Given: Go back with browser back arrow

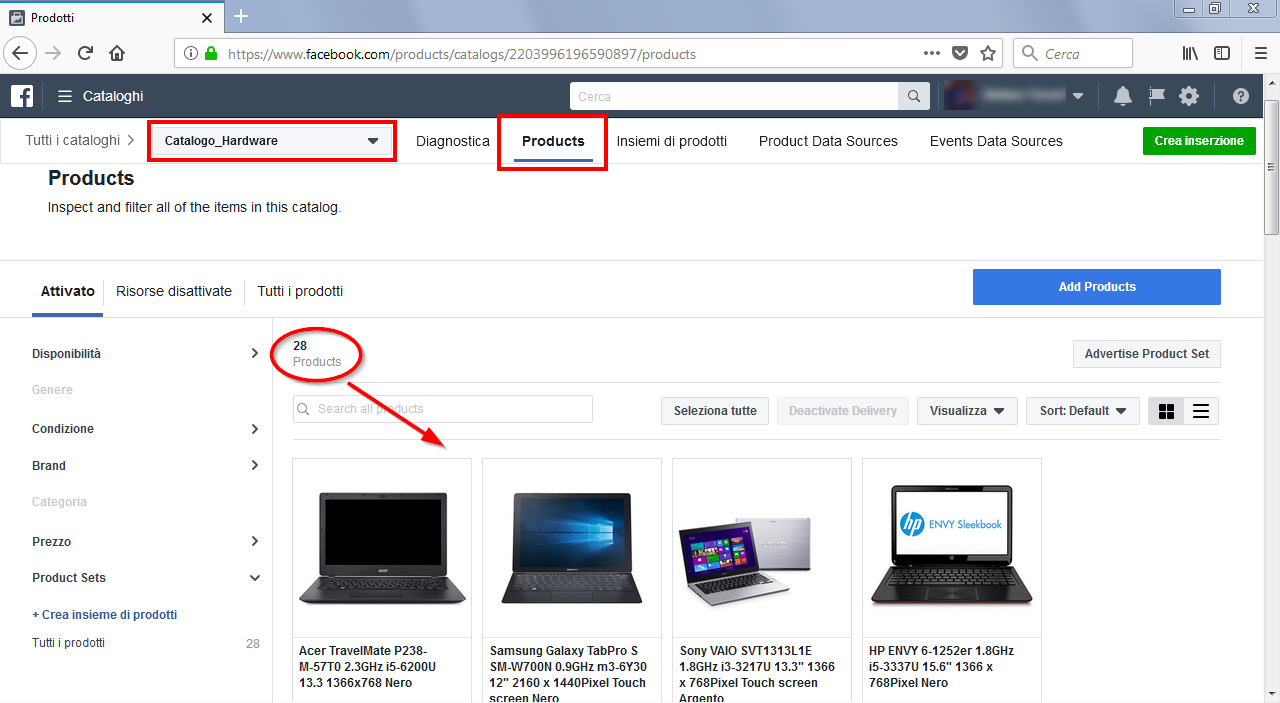Looking at the screenshot, I should point(22,53).
